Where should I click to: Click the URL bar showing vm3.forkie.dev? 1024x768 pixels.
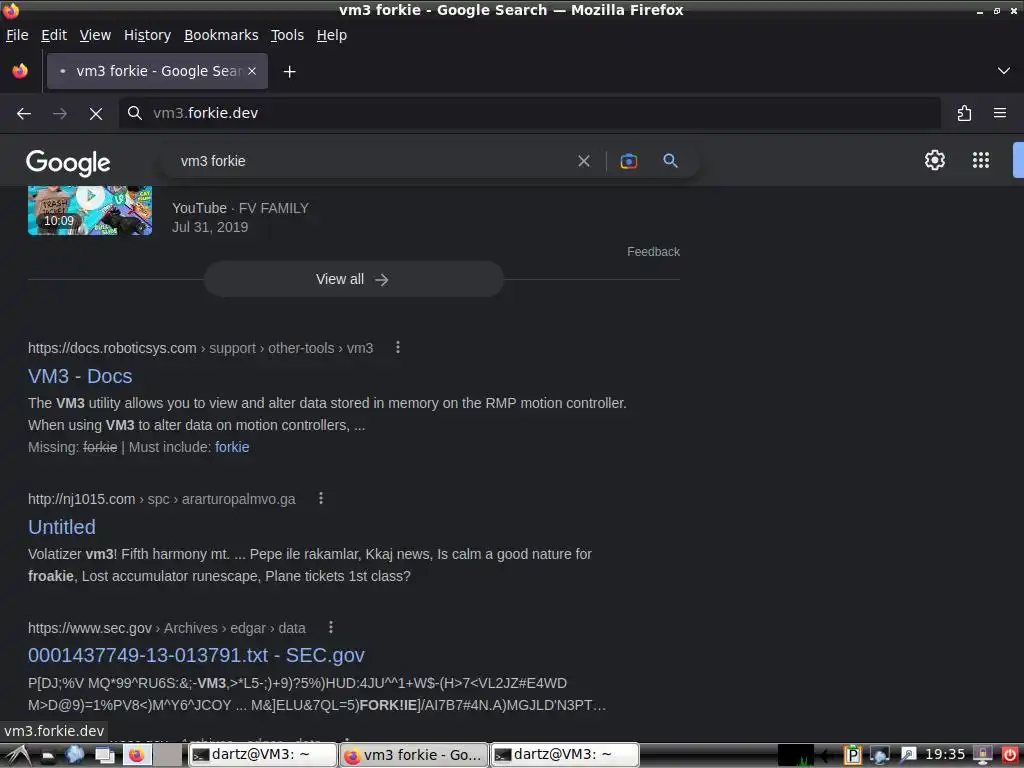(x=529, y=114)
